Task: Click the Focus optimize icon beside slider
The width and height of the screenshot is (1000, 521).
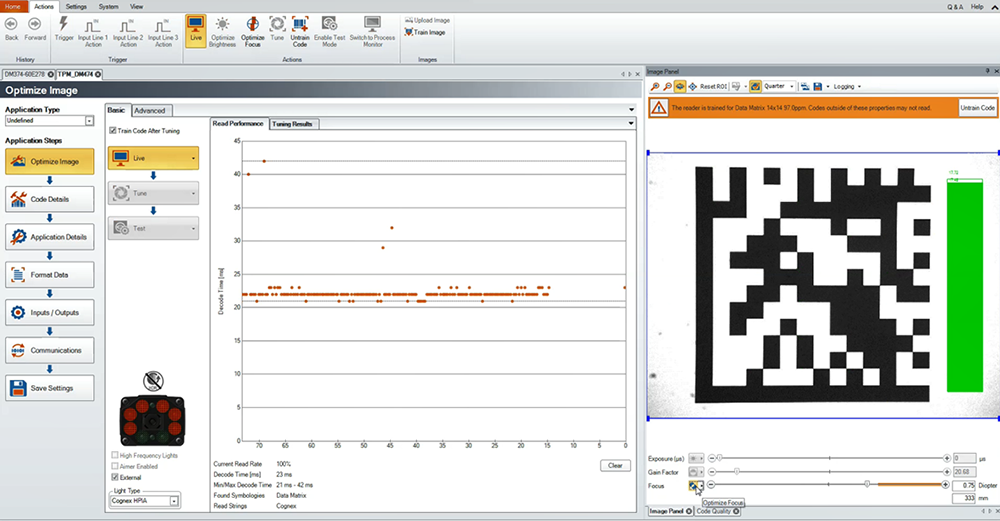Action: [x=694, y=485]
